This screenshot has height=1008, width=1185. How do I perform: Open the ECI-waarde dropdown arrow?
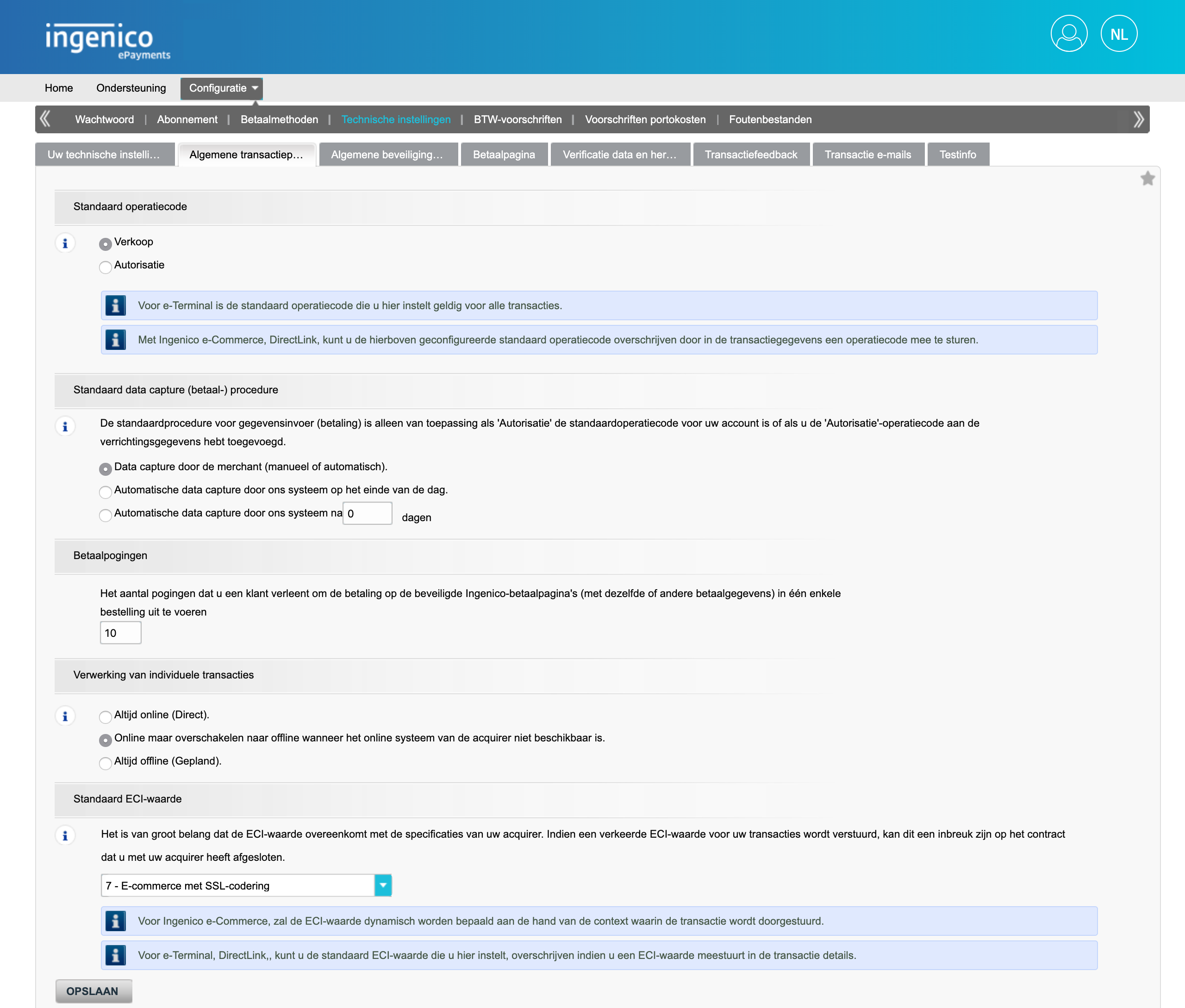(x=383, y=885)
